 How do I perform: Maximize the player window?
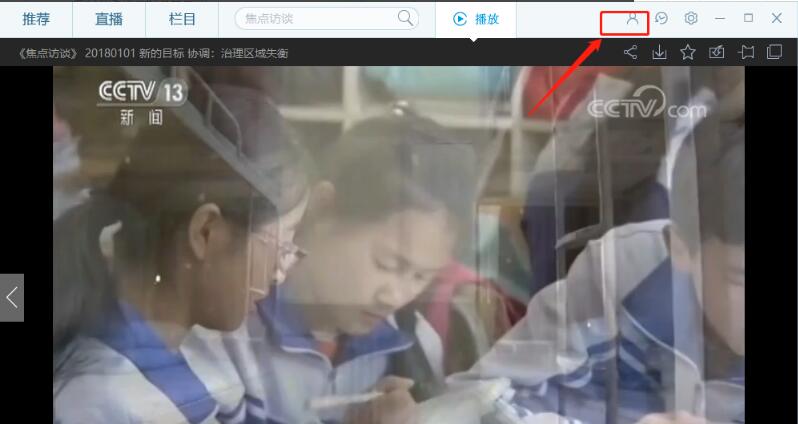pyautogui.click(x=748, y=19)
